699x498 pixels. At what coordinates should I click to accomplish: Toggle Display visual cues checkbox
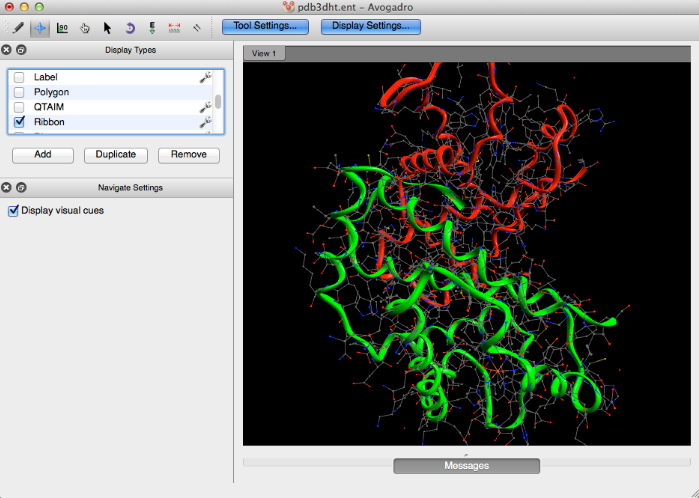13,210
